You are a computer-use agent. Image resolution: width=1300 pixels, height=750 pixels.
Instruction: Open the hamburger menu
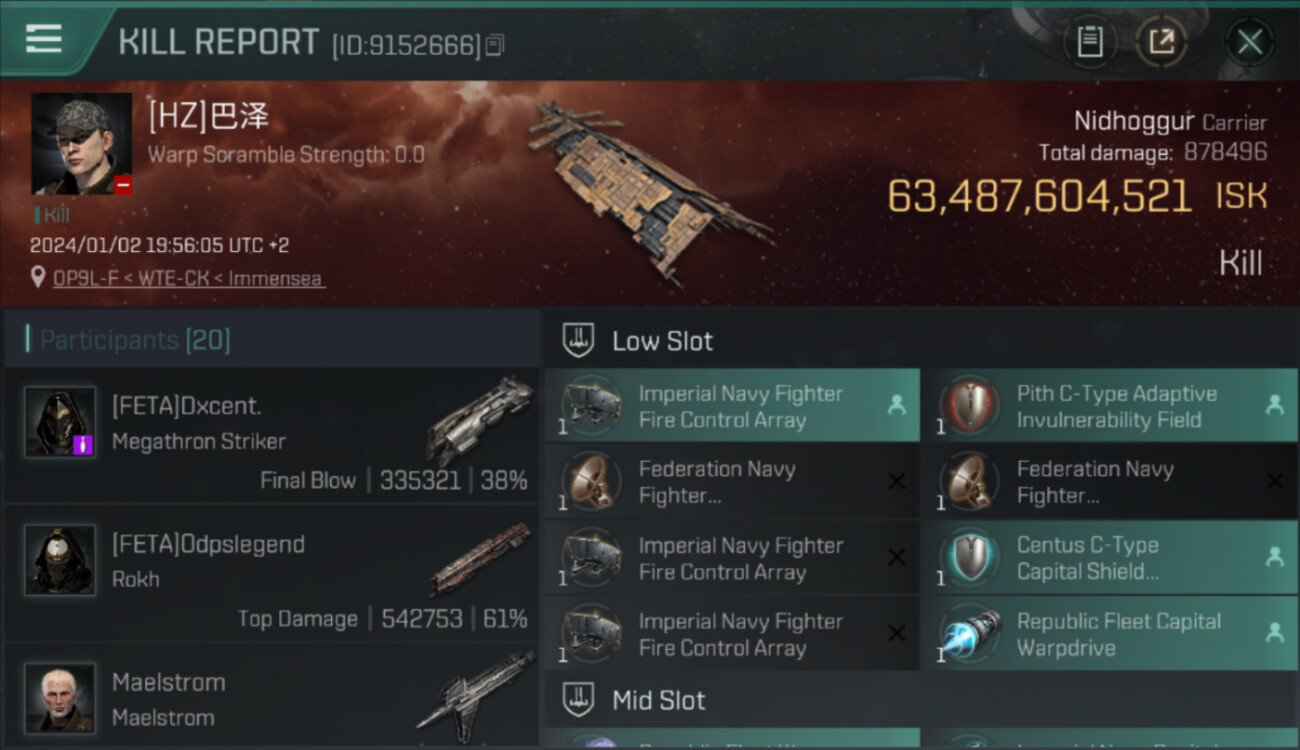coord(44,39)
